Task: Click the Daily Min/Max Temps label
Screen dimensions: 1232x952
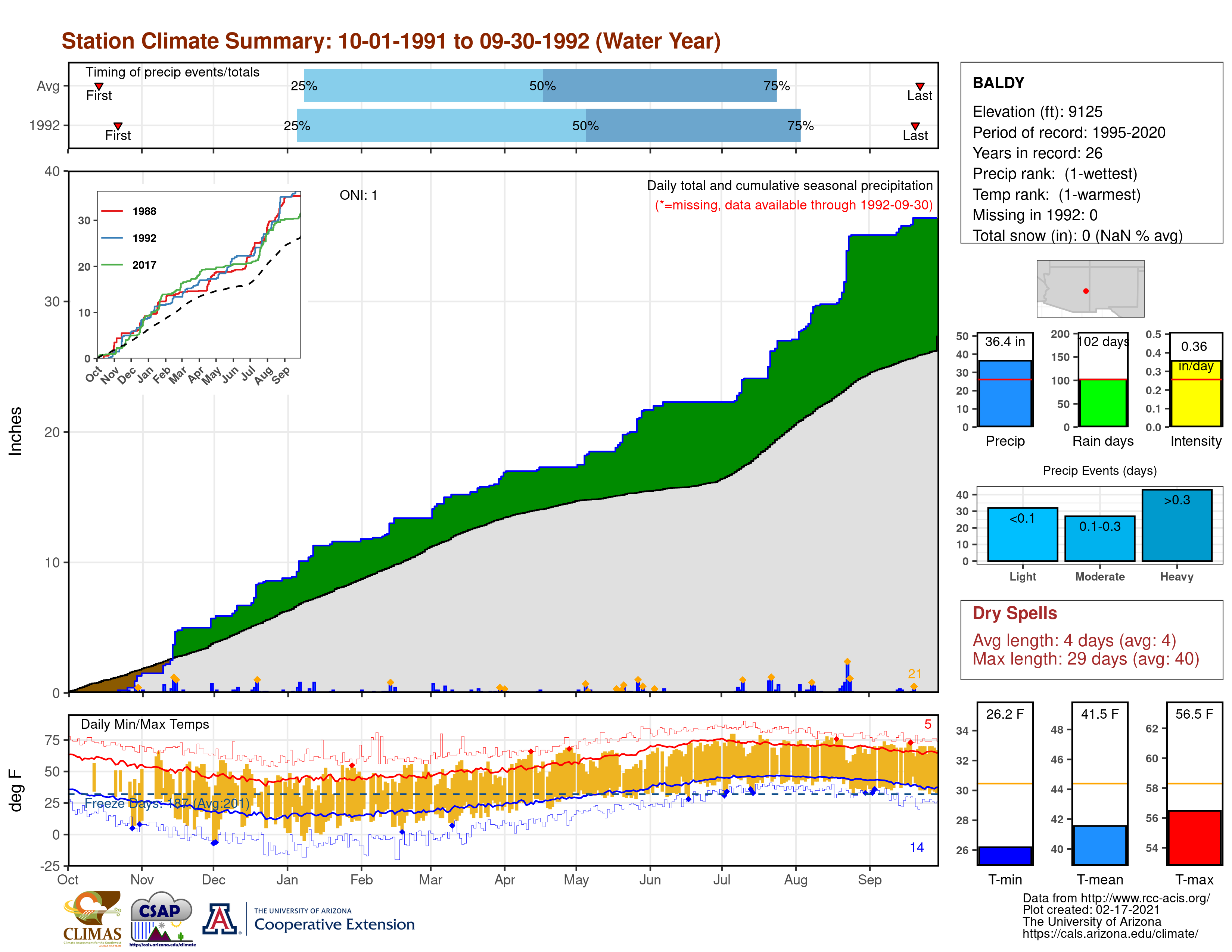Action: (x=145, y=724)
